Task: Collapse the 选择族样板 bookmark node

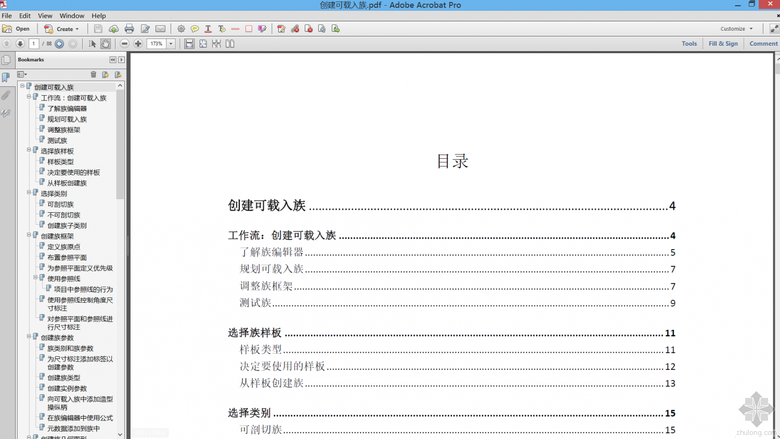Action: [x=29, y=151]
